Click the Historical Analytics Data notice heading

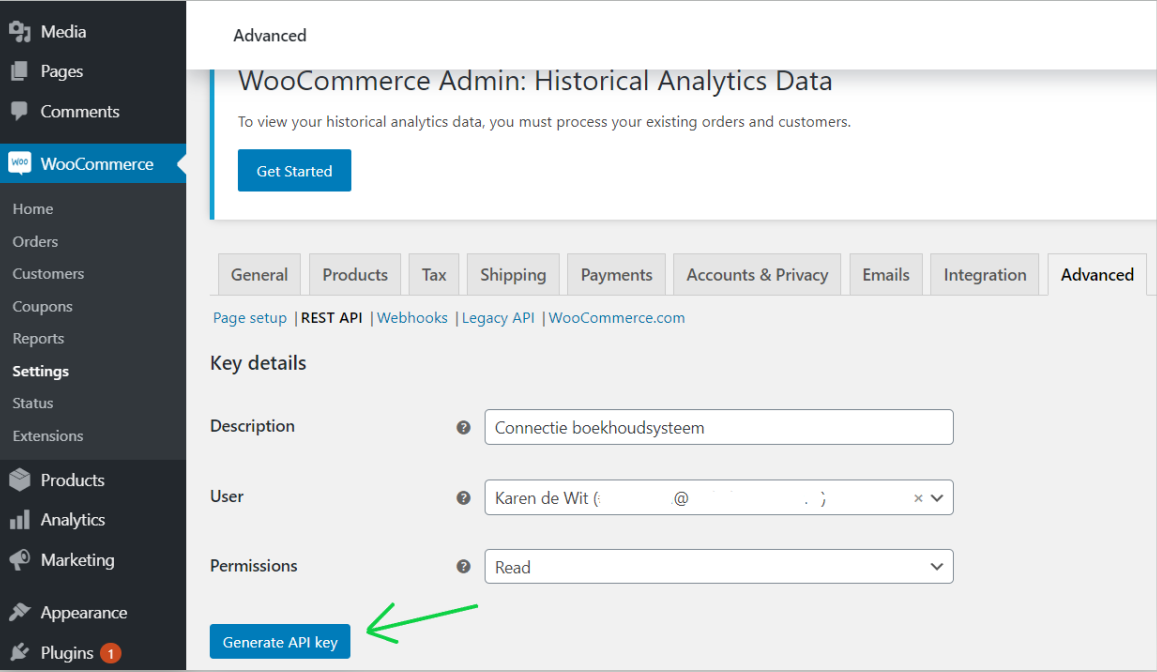pyautogui.click(x=535, y=80)
